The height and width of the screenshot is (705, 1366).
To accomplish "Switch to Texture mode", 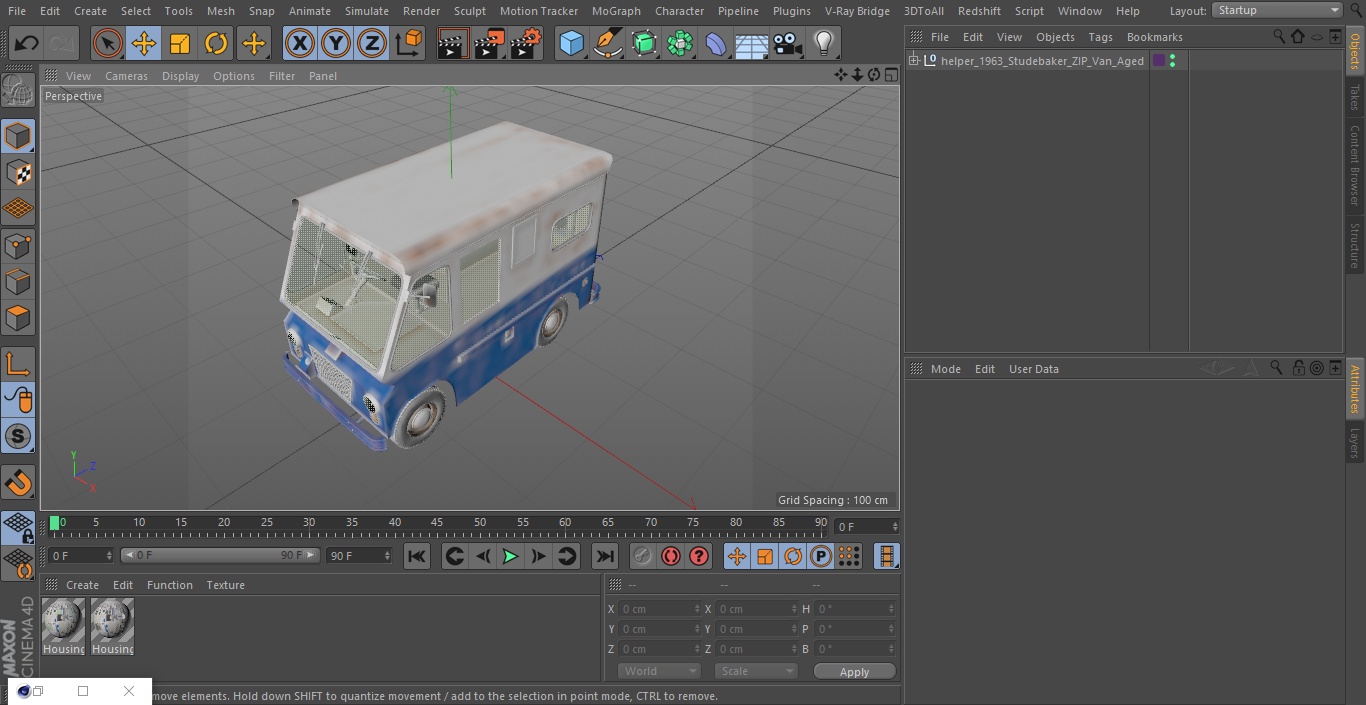I will (x=18, y=172).
